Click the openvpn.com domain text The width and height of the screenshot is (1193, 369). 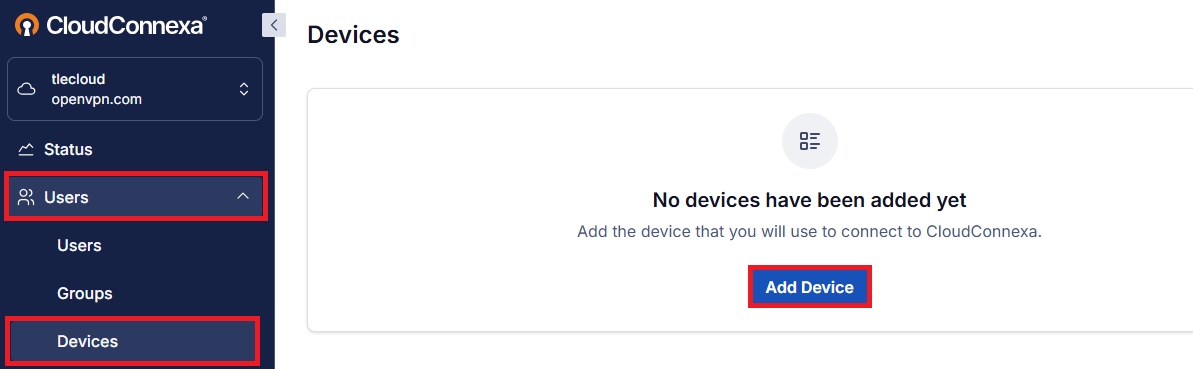tap(97, 100)
